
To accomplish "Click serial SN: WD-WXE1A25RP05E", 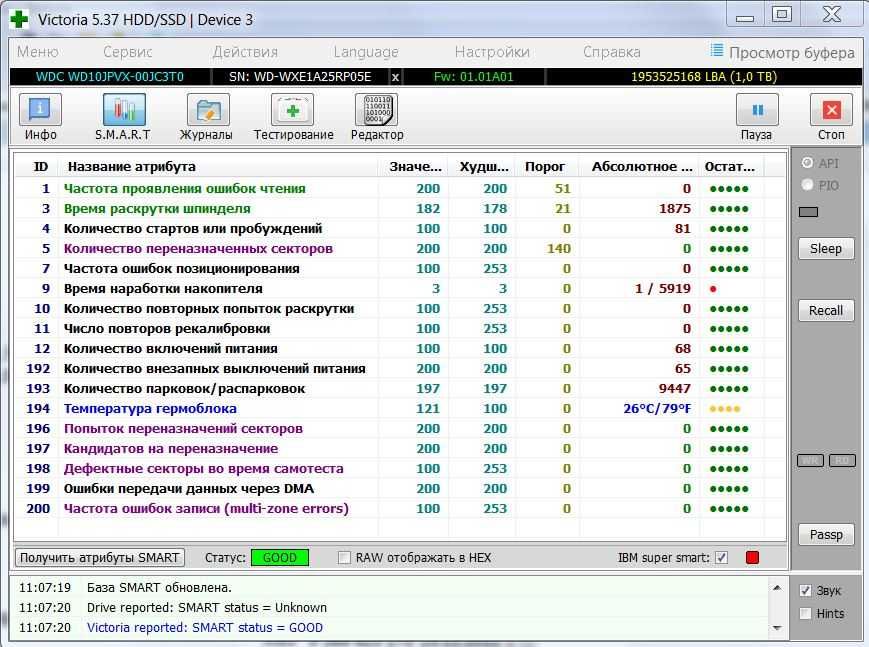I will [300, 77].
